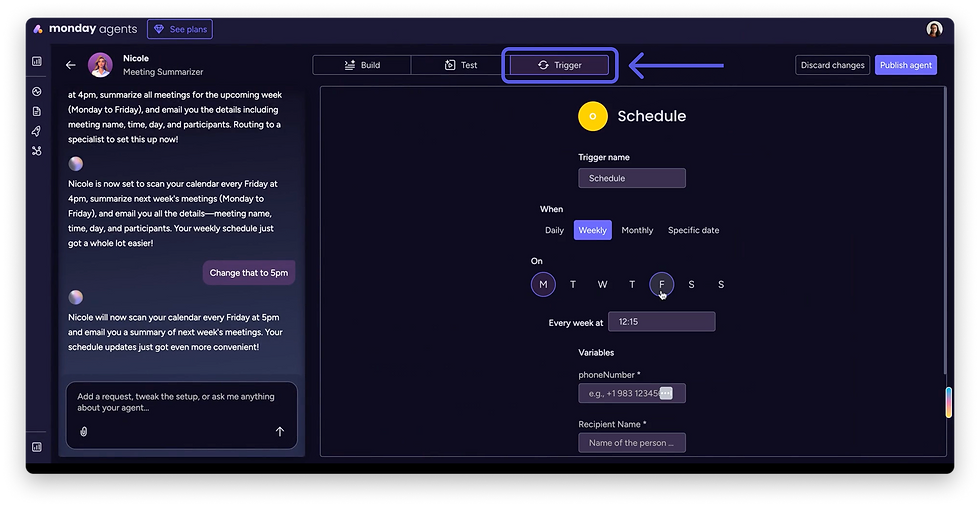Open the user profile avatar menu
Viewport: 980px width, 507px height.
point(934,29)
